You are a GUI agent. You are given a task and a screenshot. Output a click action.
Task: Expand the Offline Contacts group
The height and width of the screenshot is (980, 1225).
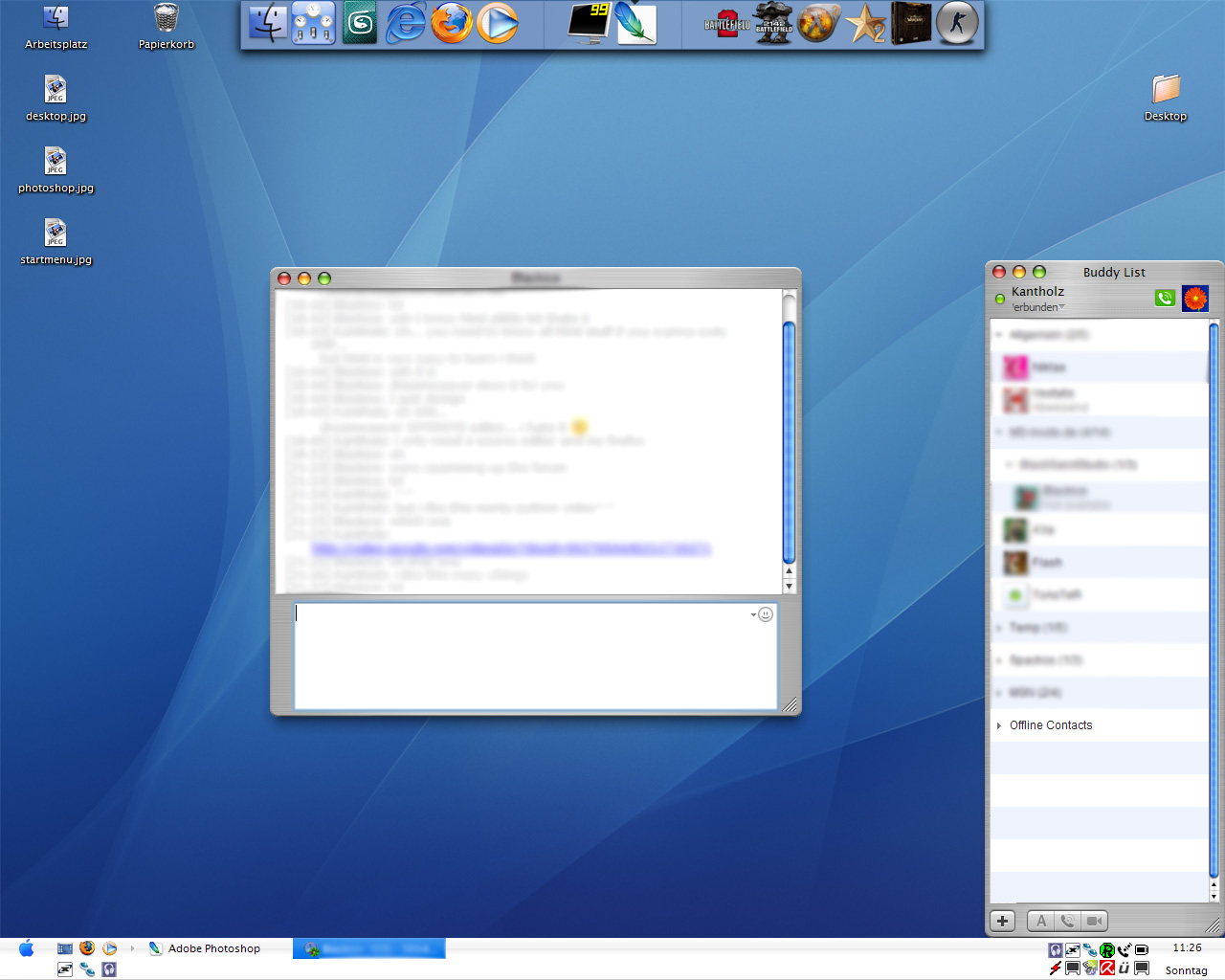pyautogui.click(x=999, y=725)
